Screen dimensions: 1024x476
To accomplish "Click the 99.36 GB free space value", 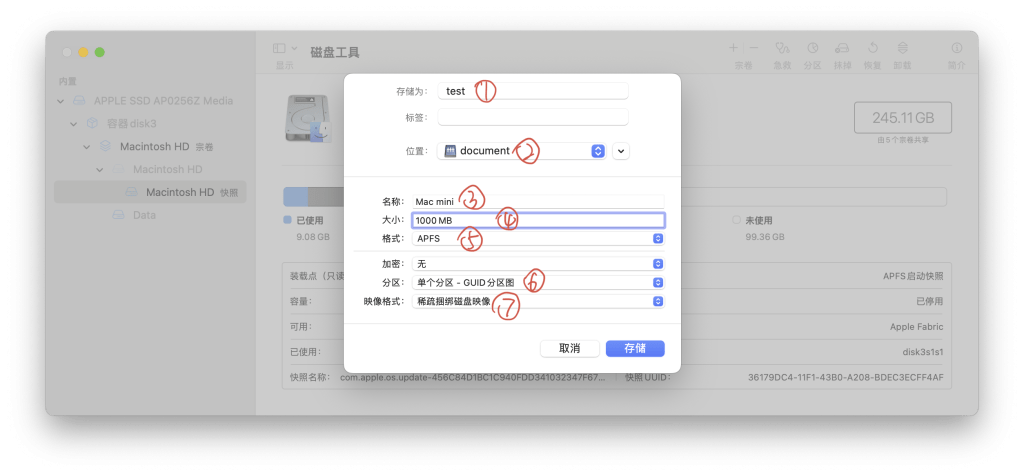I will [x=766, y=236].
